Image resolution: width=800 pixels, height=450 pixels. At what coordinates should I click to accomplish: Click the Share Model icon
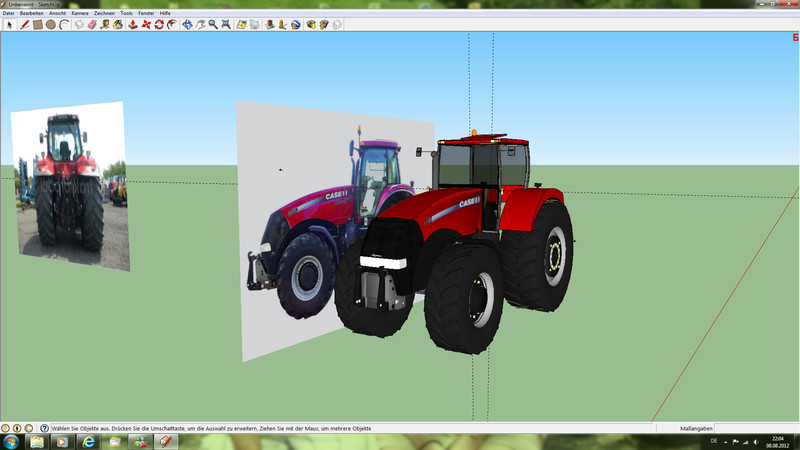tap(323, 24)
